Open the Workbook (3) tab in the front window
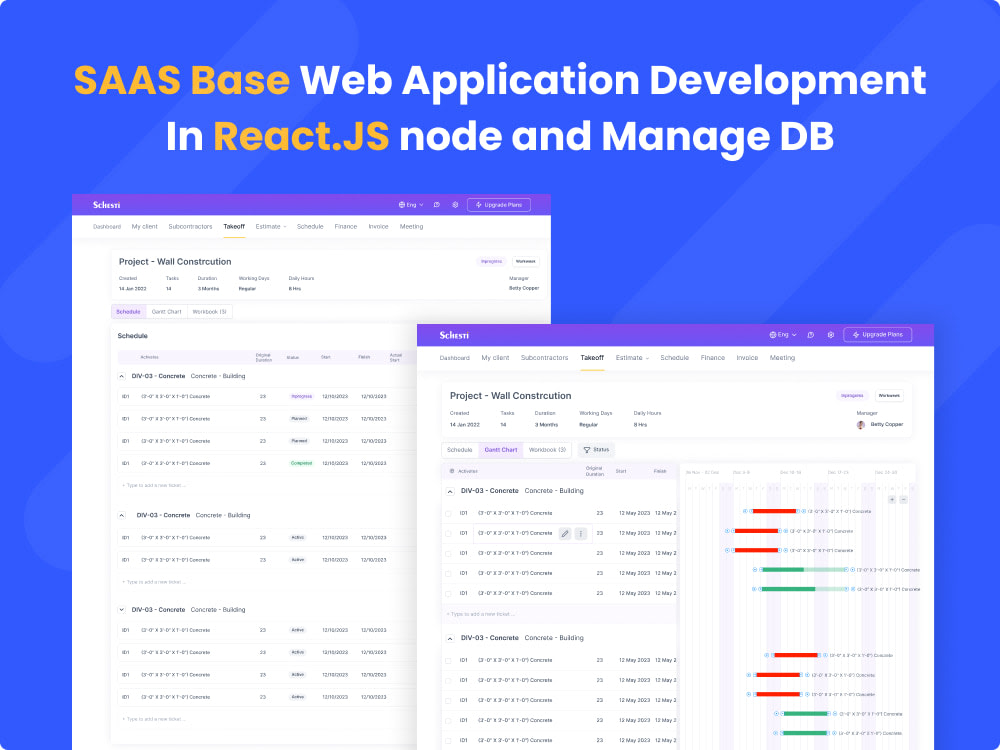Screen dimensions: 1000x750 547,450
